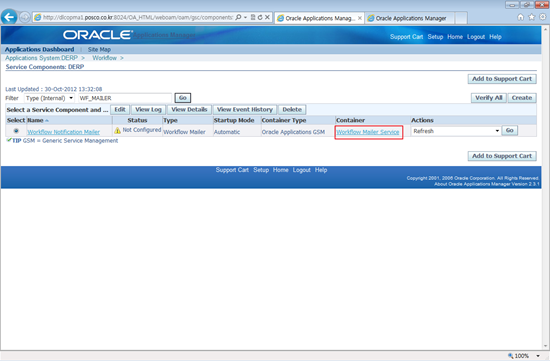
Task: Open Applications System:DERP breadcrumb link
Action: (x=41, y=58)
